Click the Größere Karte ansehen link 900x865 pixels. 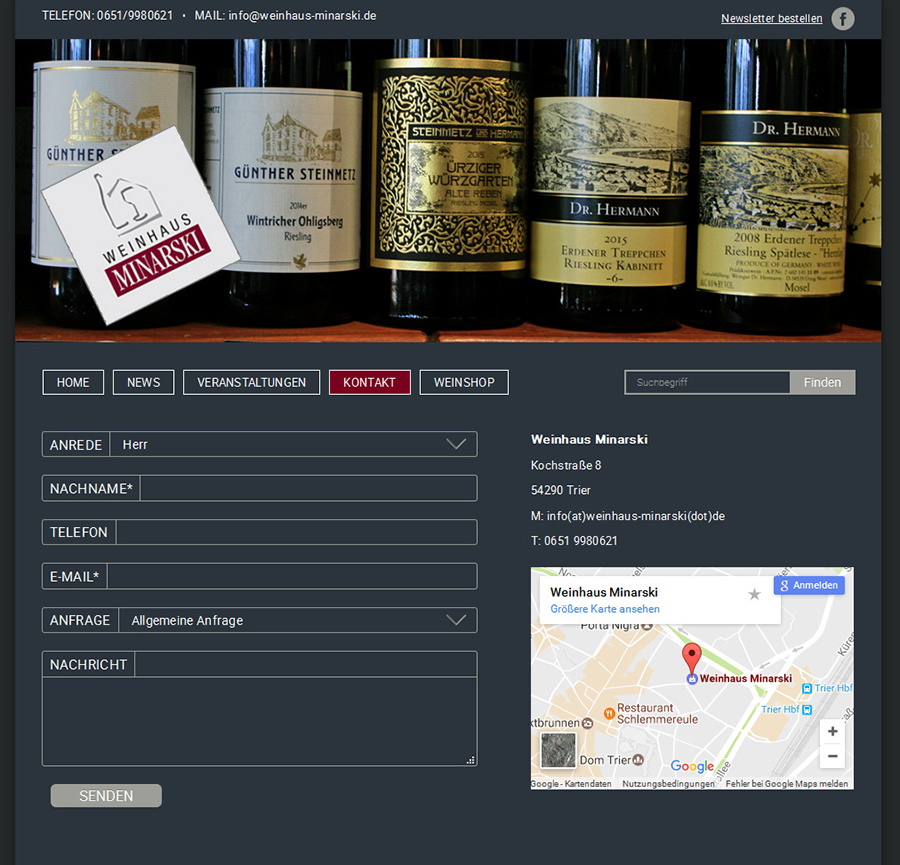coord(605,609)
